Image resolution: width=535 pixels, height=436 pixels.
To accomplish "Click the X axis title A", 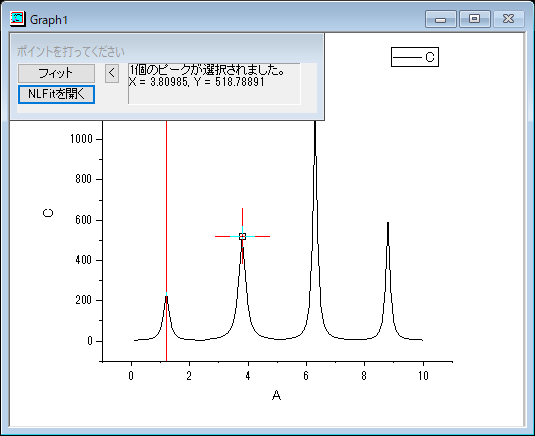I will [x=276, y=395].
